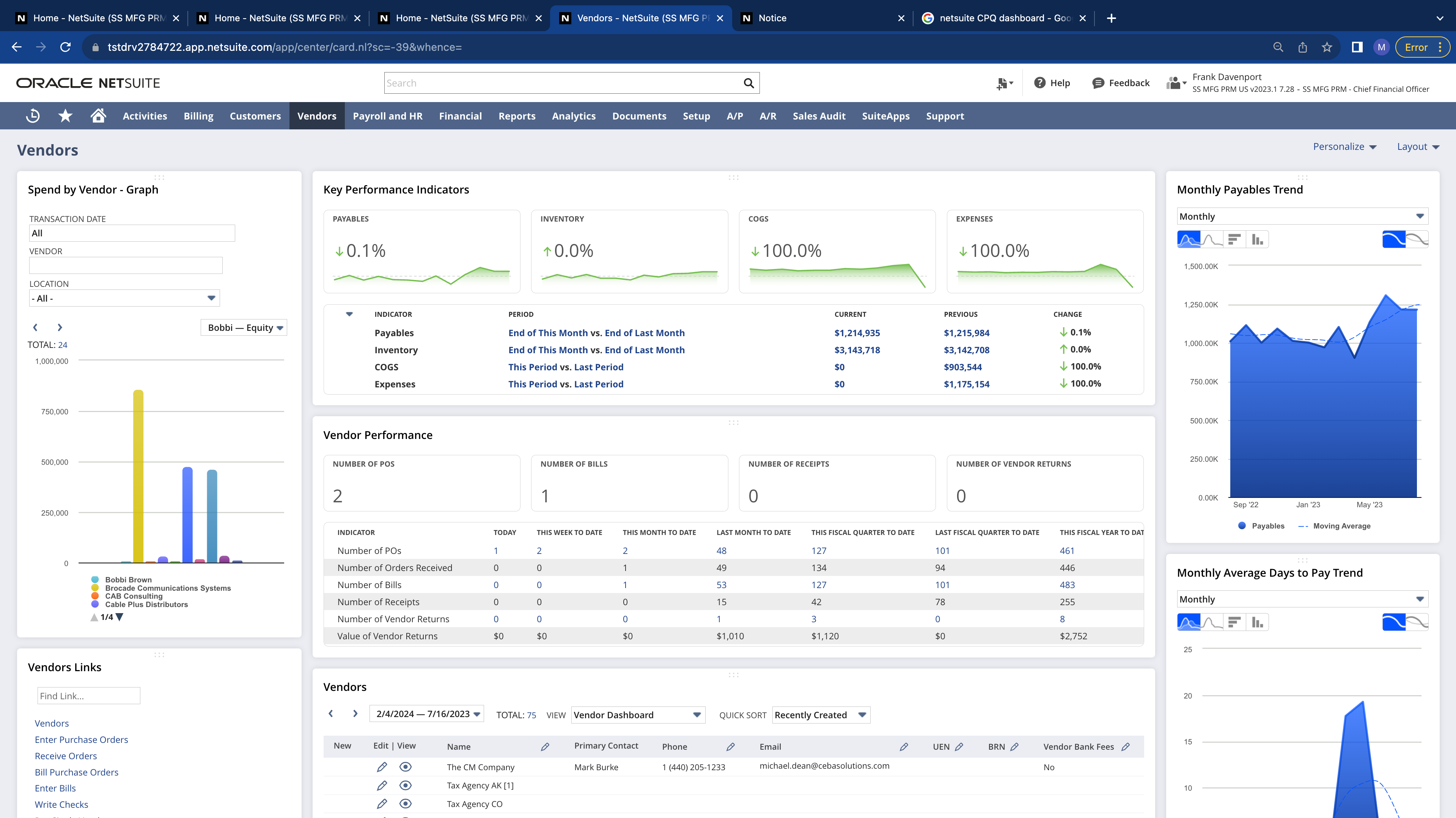
Task: Select column chart icon in Monthly Payables Trend
Action: [1257, 240]
